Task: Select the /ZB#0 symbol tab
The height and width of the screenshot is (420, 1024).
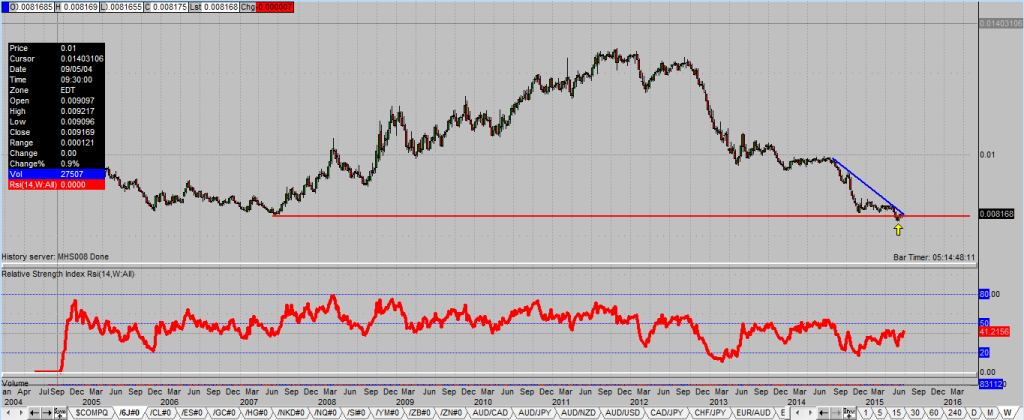Action: [x=421, y=413]
